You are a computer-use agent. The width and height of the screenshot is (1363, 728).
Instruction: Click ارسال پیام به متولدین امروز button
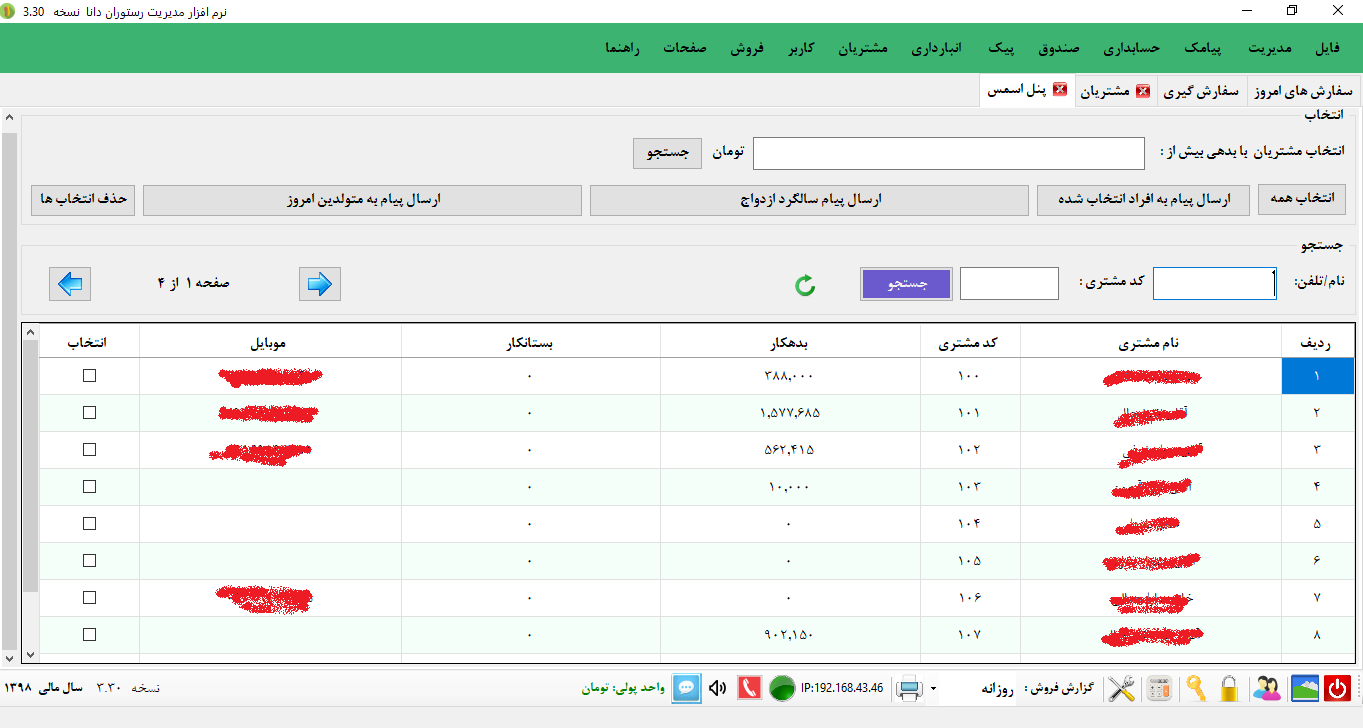(x=362, y=200)
